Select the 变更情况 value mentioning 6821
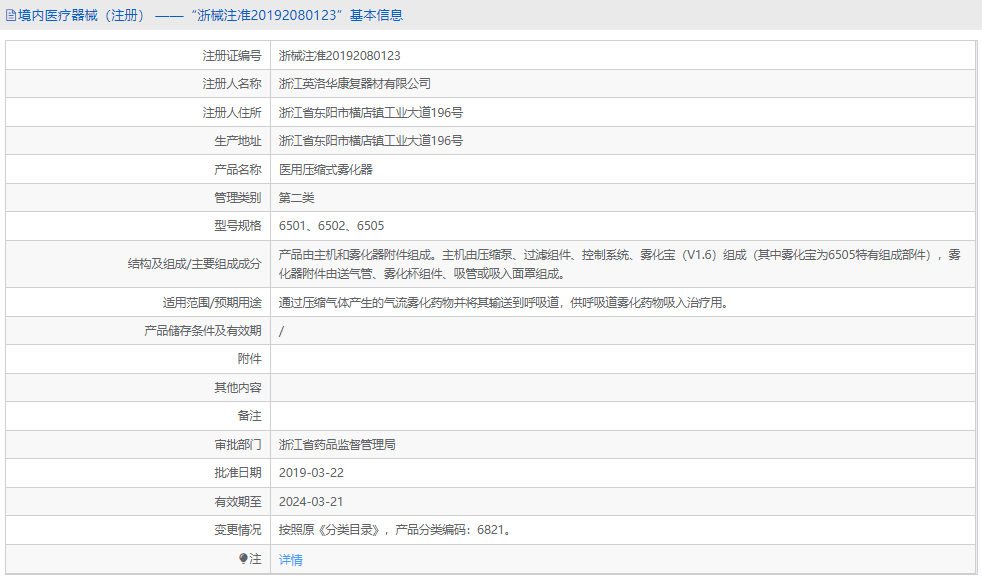This screenshot has width=982, height=582. point(396,529)
